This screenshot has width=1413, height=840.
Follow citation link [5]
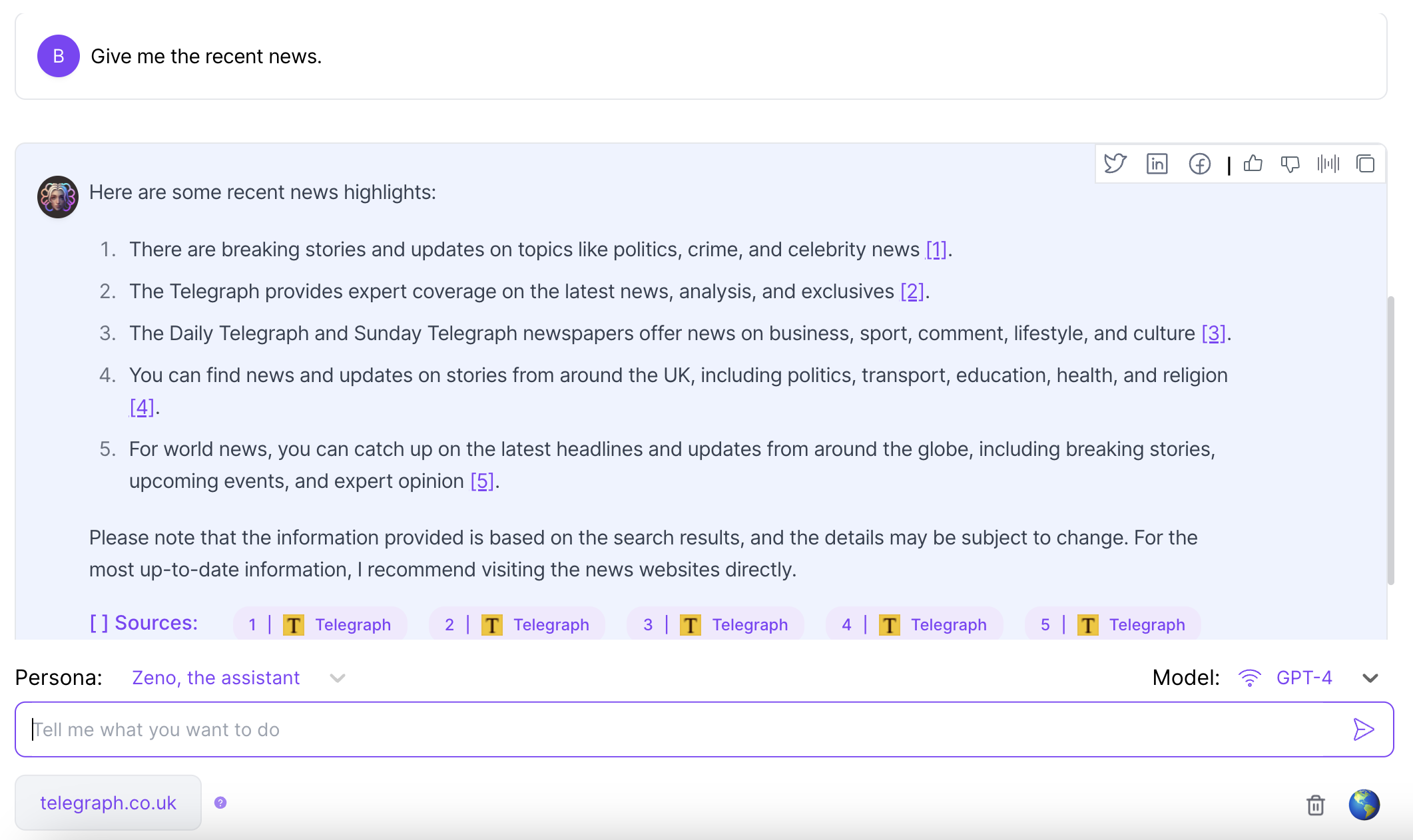(x=482, y=481)
